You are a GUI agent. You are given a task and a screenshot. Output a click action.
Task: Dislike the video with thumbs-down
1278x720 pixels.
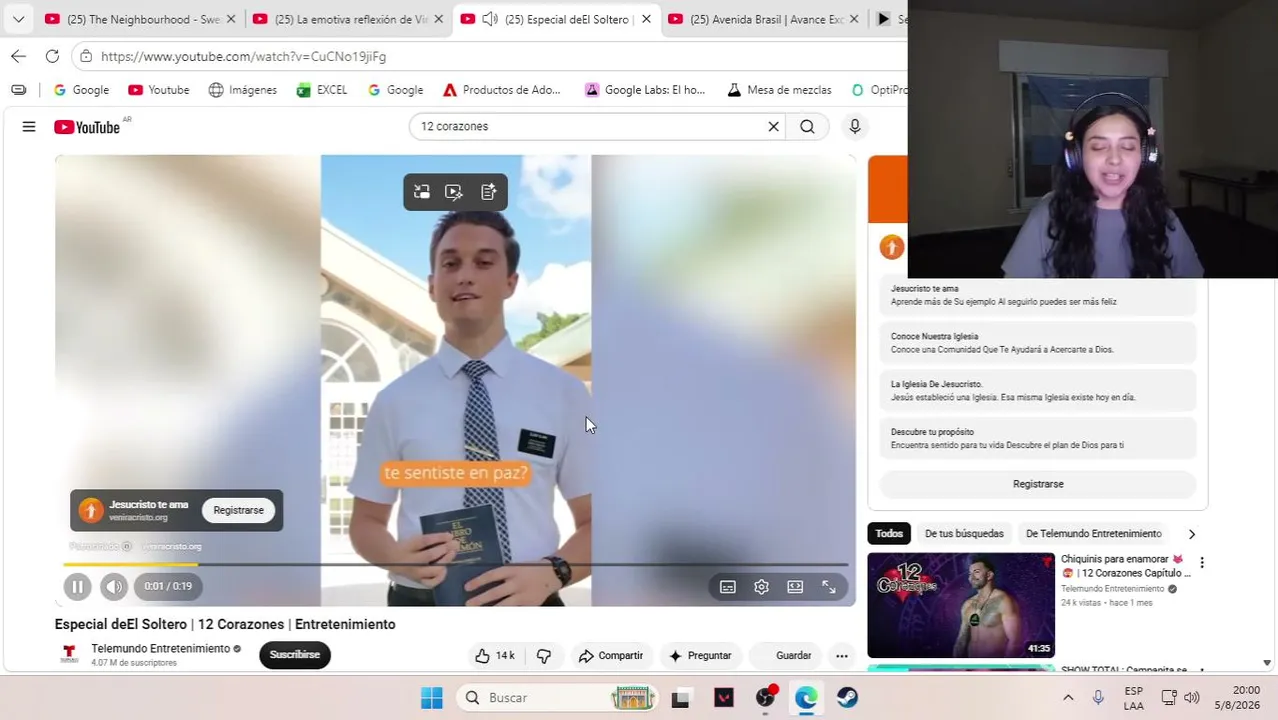pyautogui.click(x=544, y=656)
